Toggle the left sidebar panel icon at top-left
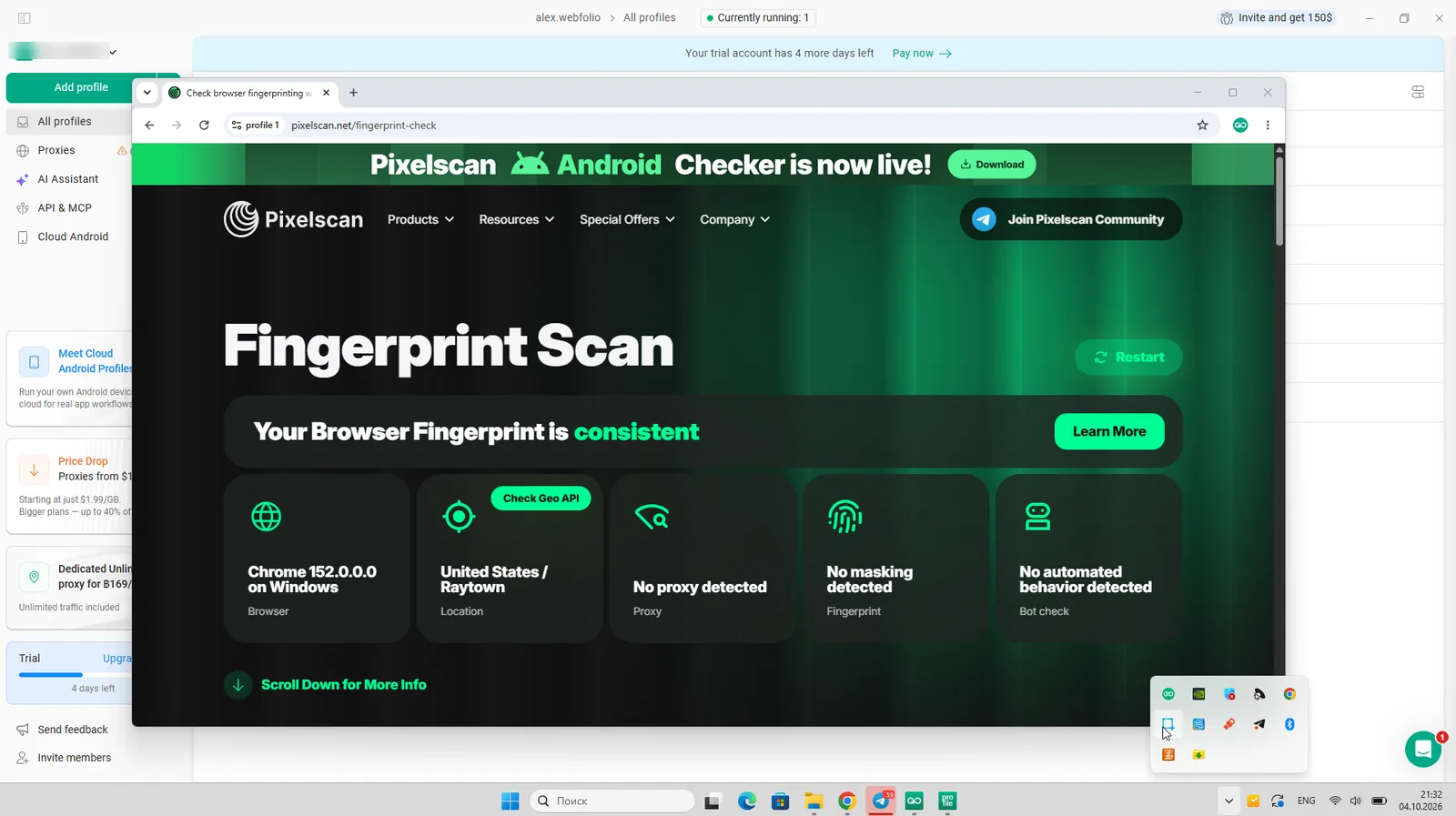This screenshot has width=1456, height=816. tap(25, 18)
